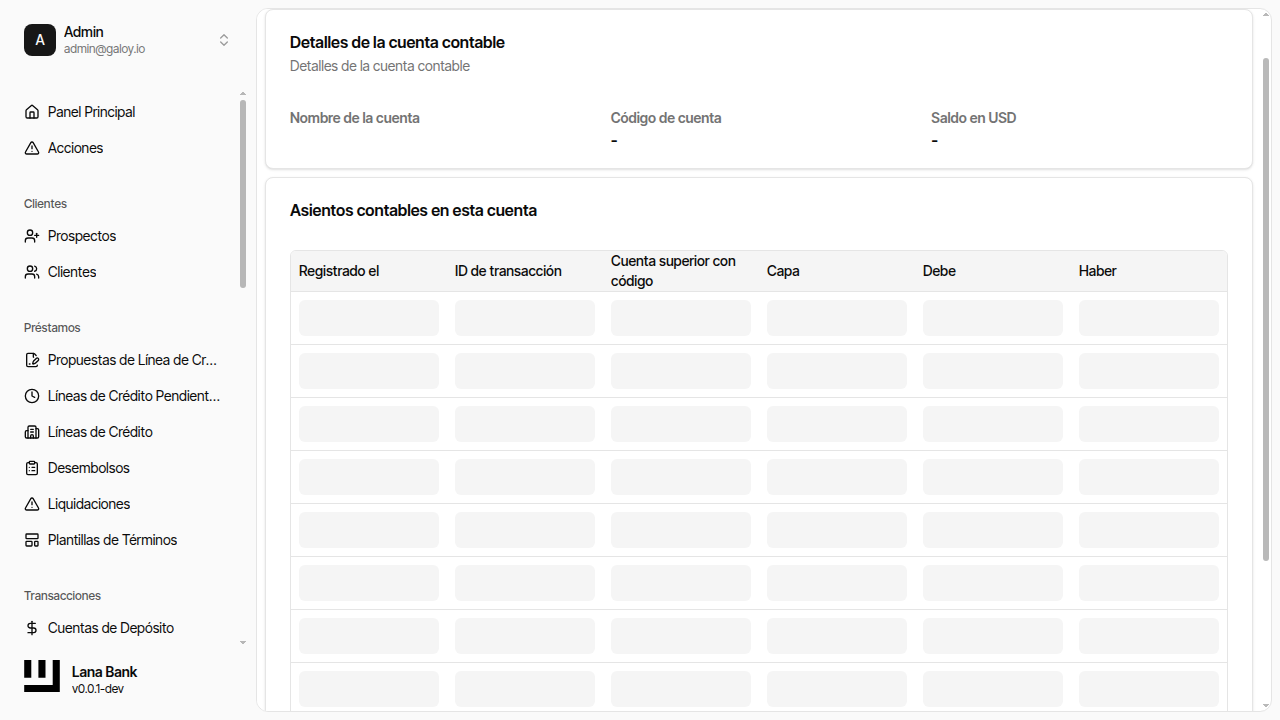This screenshot has width=1280, height=720.
Task: Click the Propuestas de Línea de Crédito icon
Action: pos(32,360)
